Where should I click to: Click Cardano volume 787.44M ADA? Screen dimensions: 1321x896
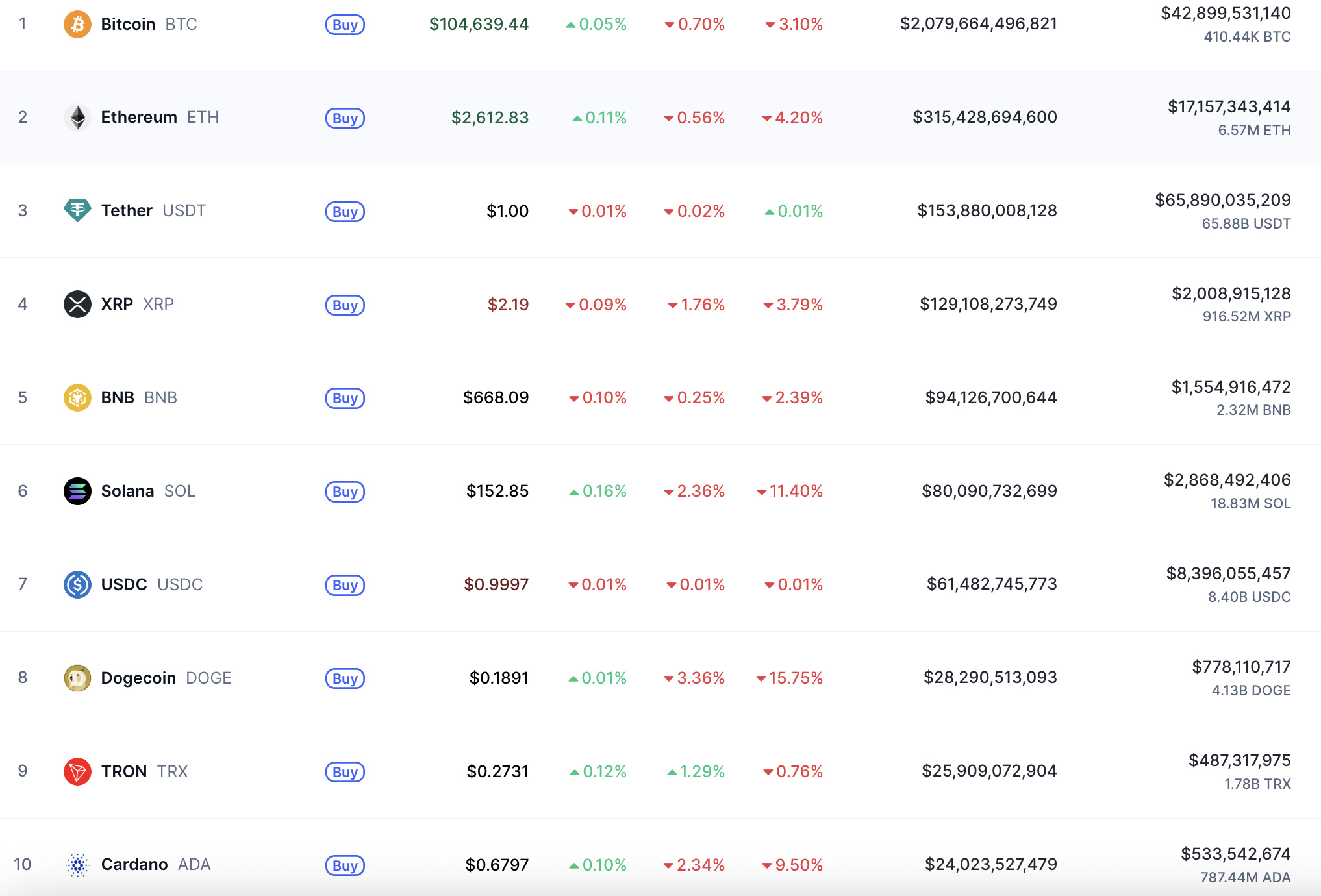point(1245,878)
